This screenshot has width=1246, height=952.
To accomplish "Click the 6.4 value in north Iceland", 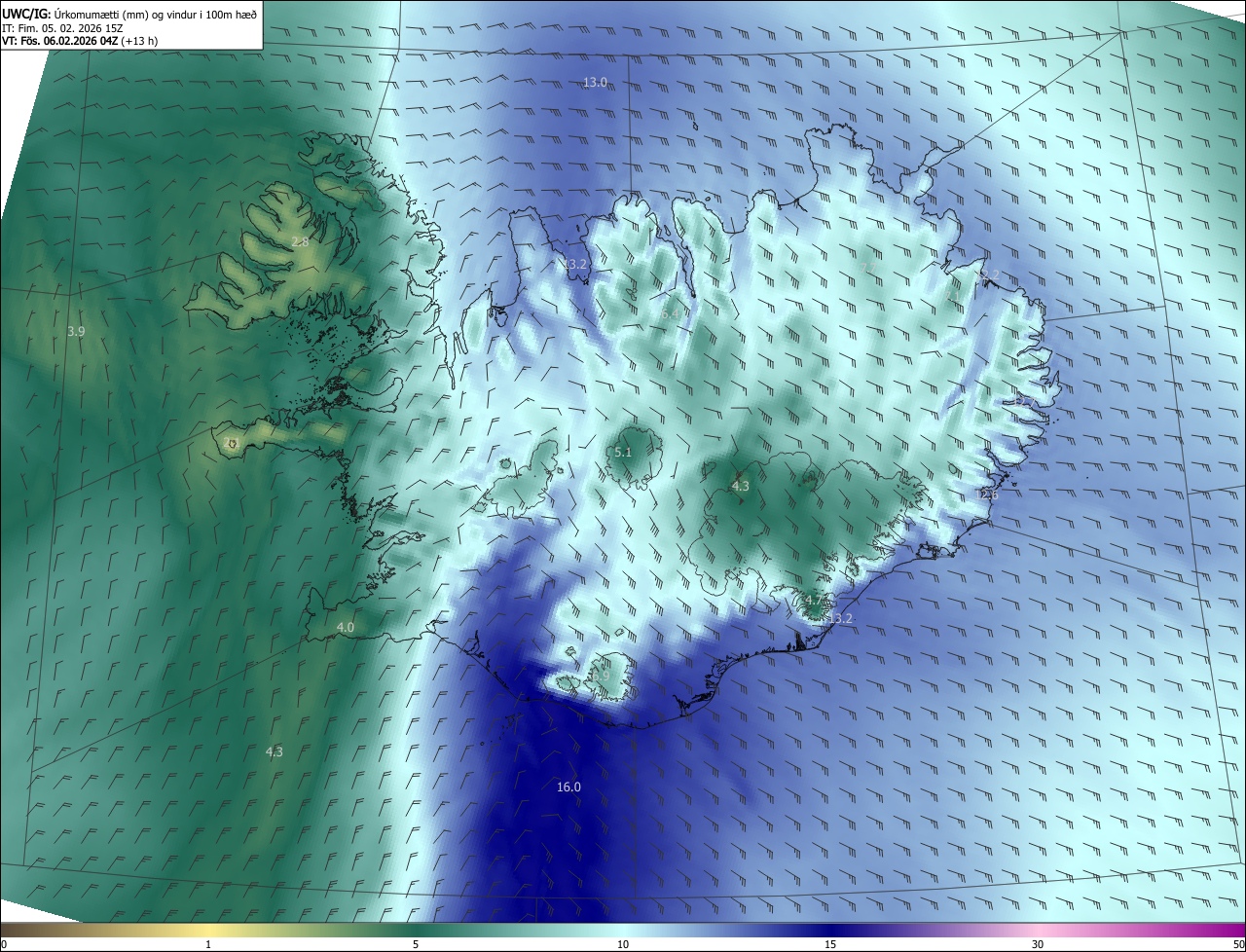I will (670, 314).
